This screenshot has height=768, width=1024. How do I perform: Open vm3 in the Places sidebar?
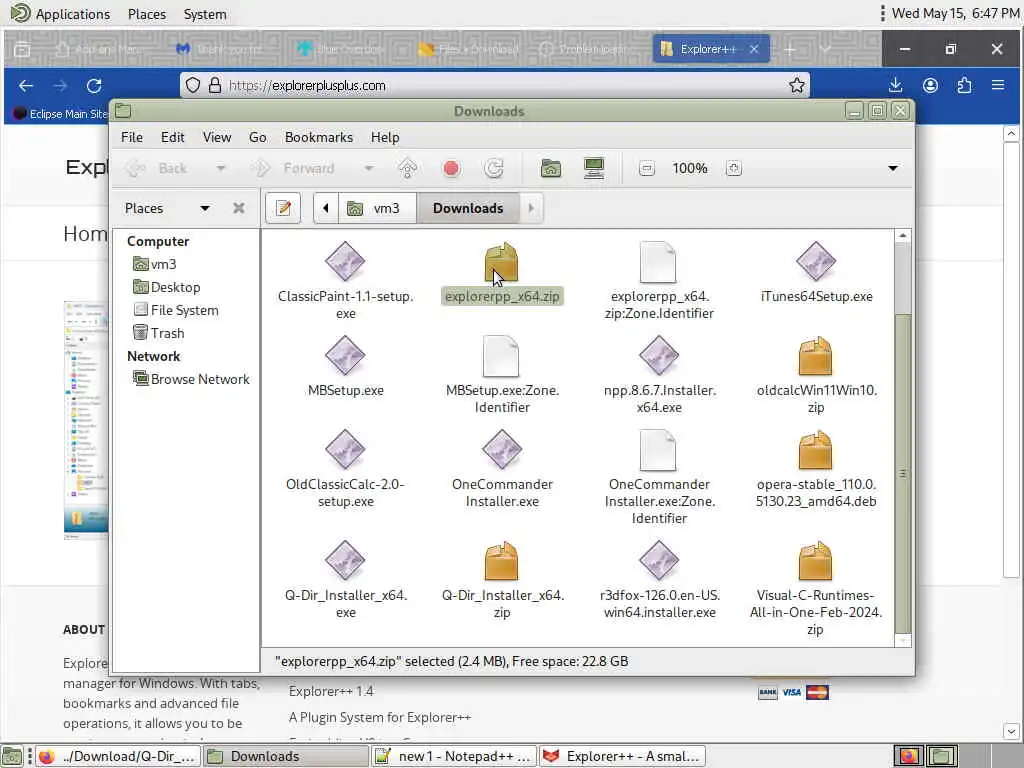[154, 264]
